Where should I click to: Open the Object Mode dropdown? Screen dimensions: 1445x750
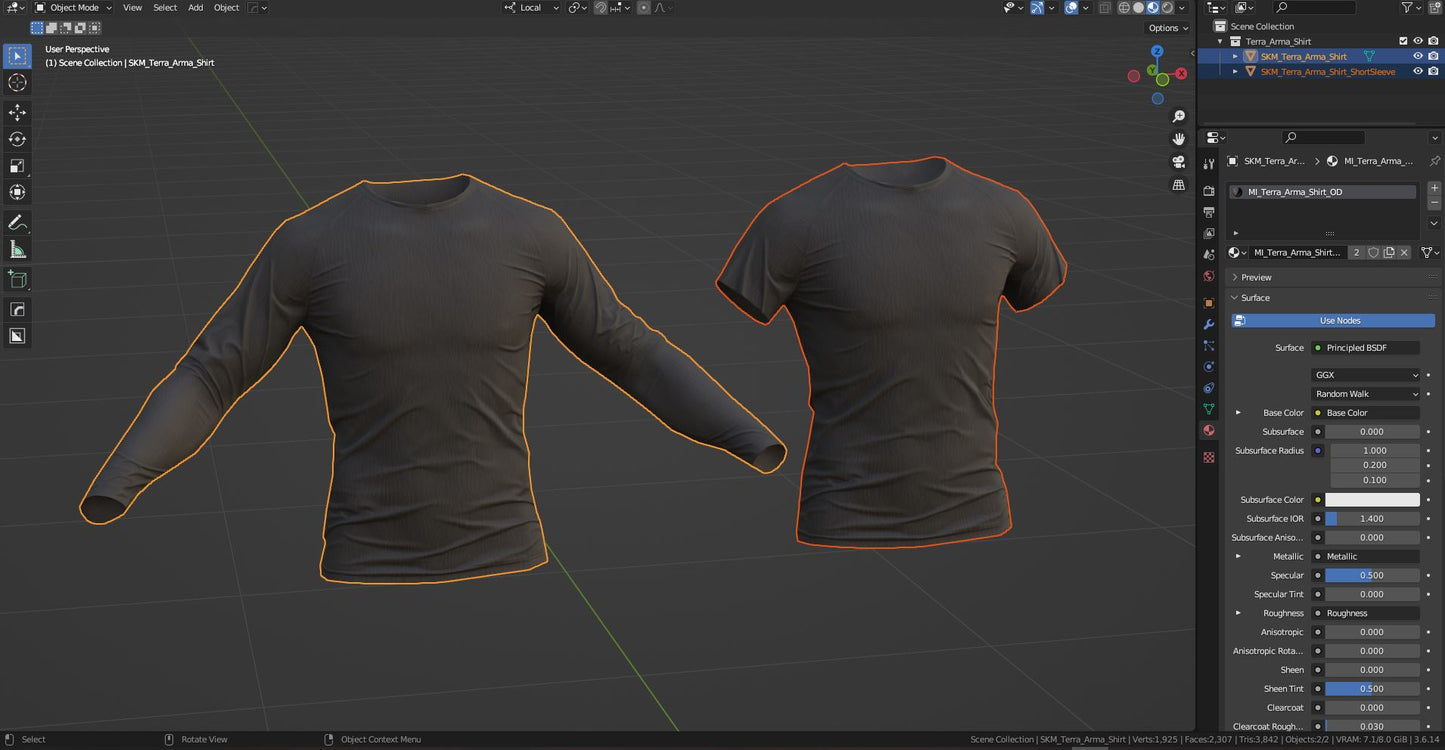(75, 7)
